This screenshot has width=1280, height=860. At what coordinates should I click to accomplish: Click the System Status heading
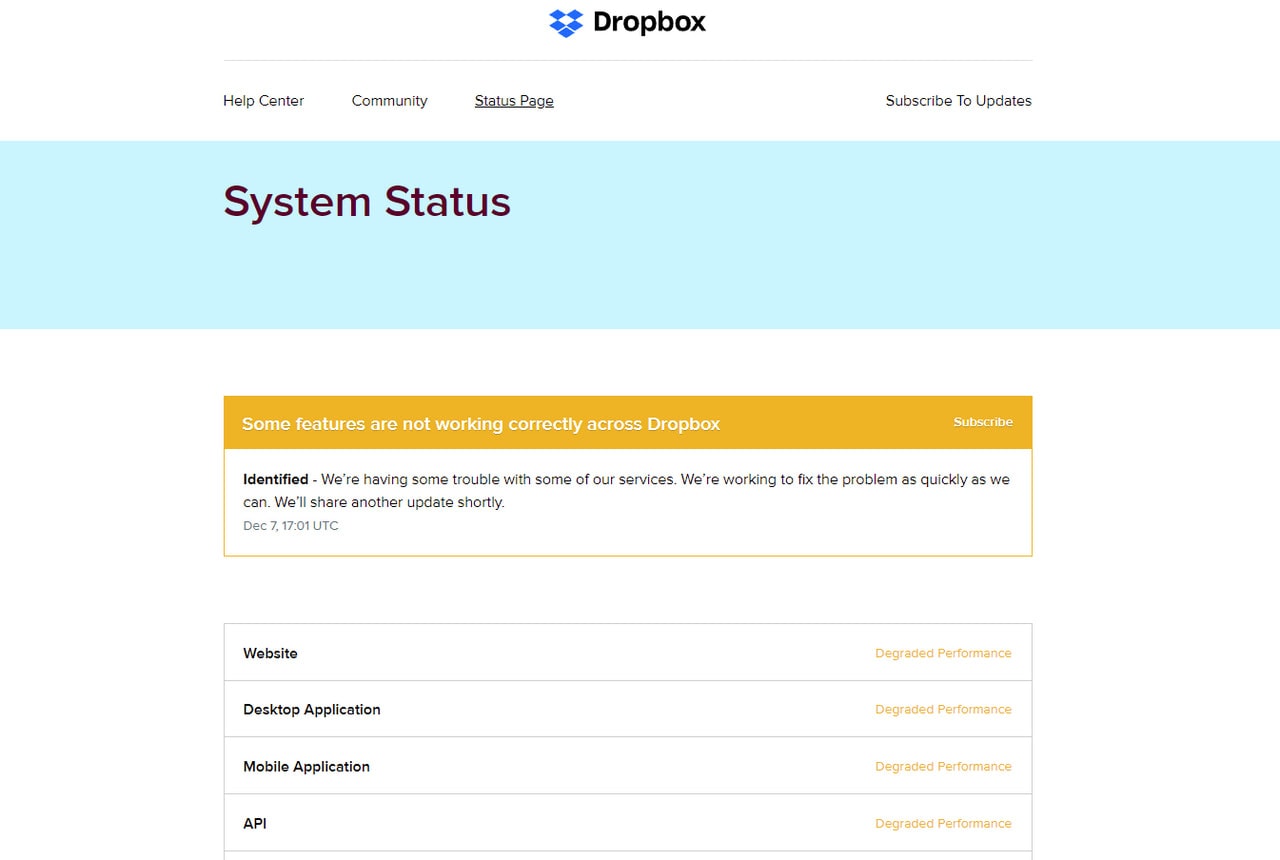click(367, 202)
